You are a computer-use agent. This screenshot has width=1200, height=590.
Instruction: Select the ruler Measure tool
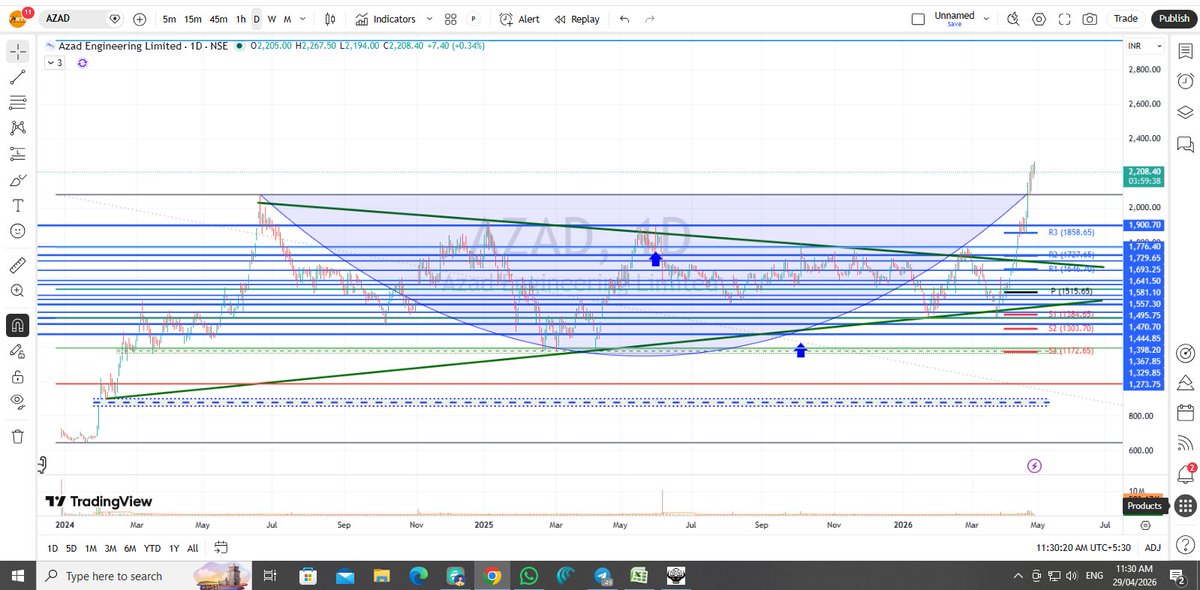[17, 265]
